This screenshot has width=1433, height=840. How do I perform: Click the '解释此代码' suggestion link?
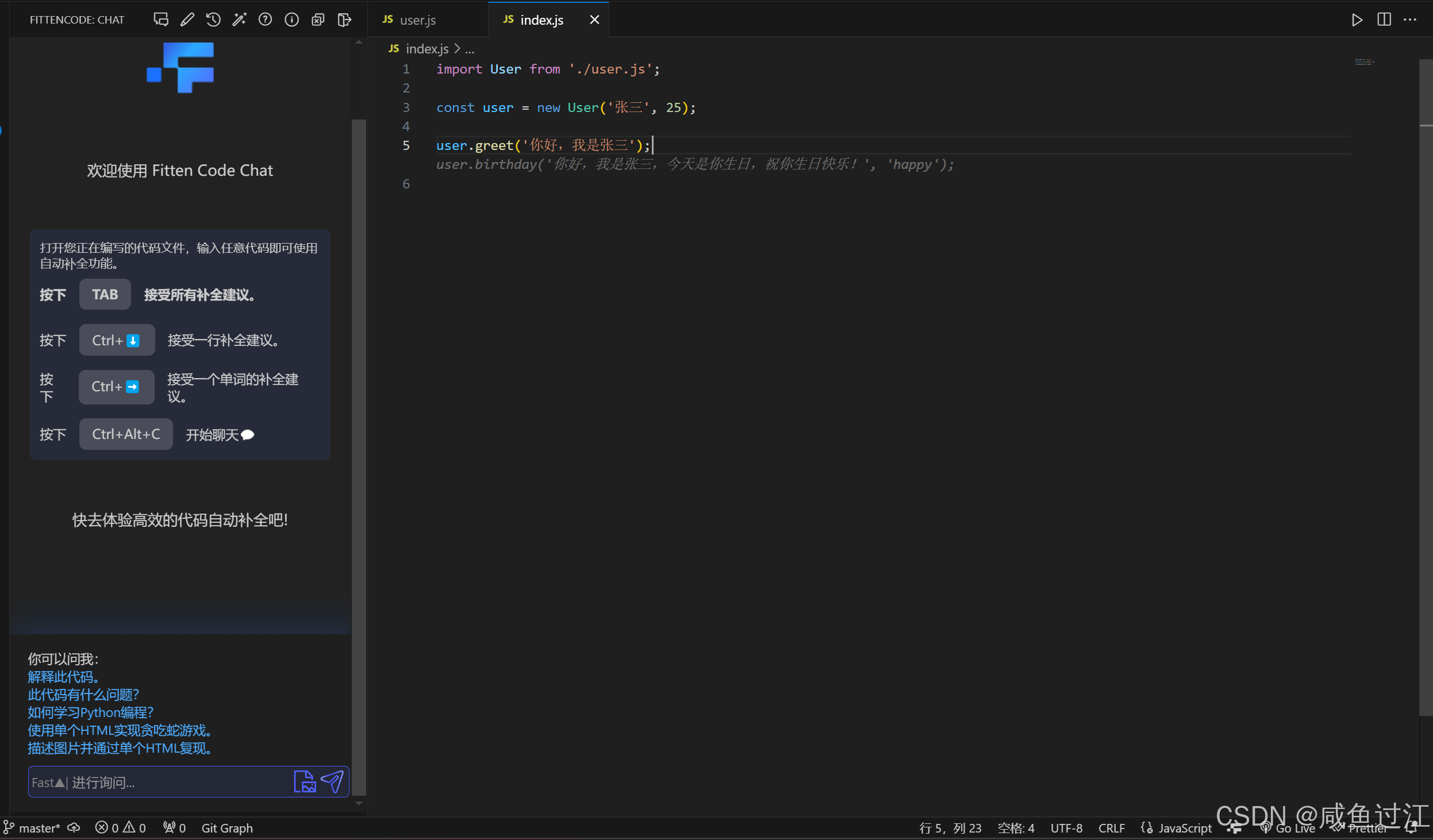coord(64,677)
